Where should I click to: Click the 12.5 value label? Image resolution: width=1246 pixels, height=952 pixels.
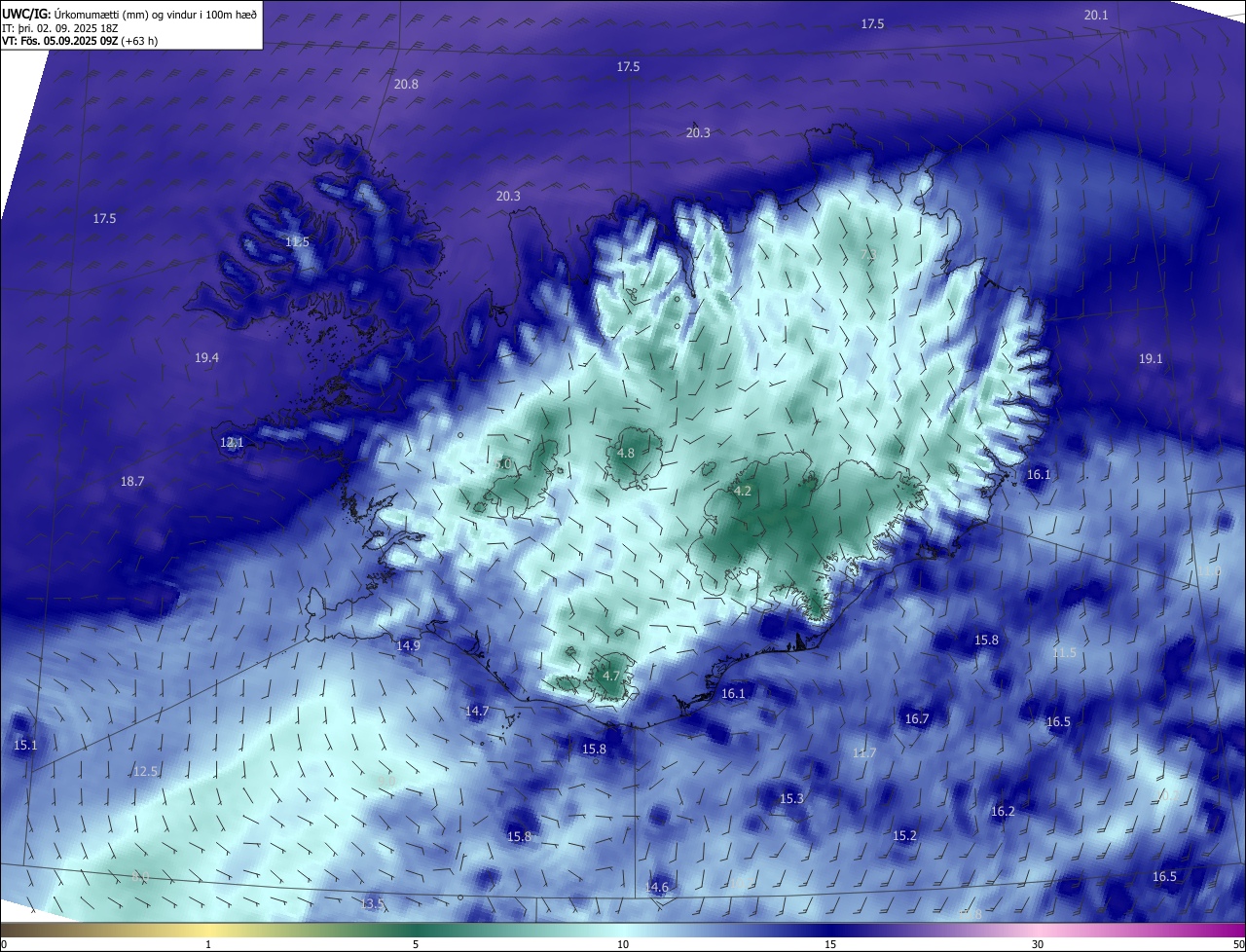[145, 772]
